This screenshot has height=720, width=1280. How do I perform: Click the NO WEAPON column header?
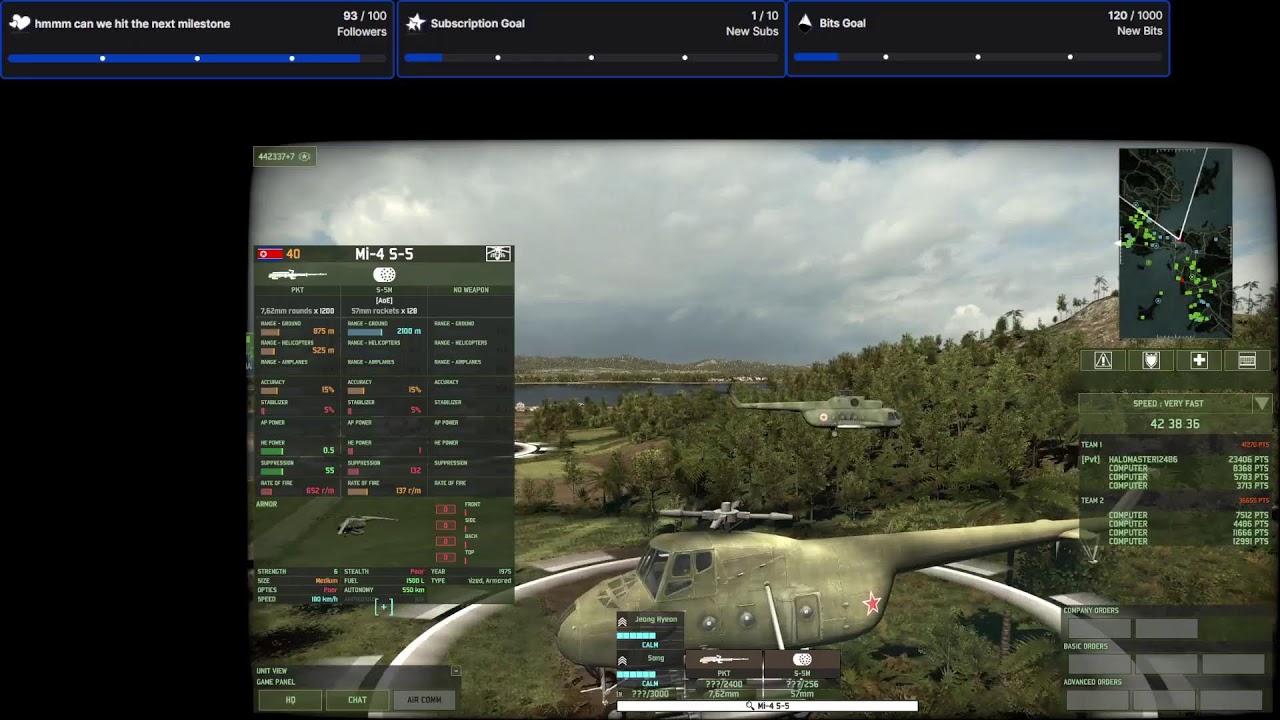(471, 290)
